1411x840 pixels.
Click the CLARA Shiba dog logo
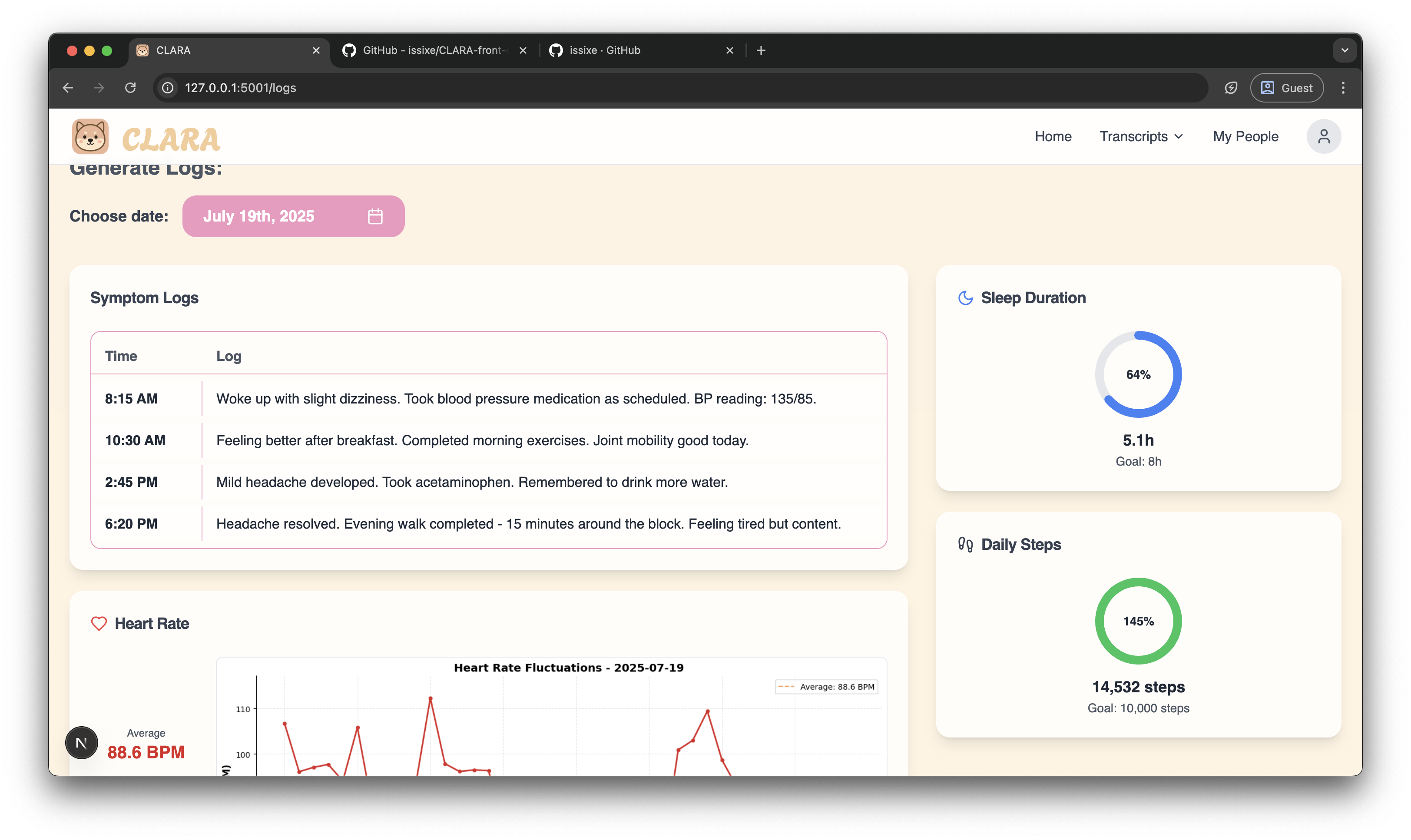[90, 136]
